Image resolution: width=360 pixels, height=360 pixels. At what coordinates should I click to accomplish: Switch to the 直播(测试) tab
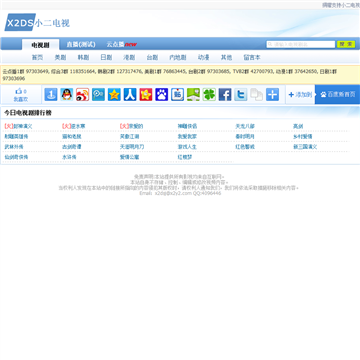click(81, 44)
